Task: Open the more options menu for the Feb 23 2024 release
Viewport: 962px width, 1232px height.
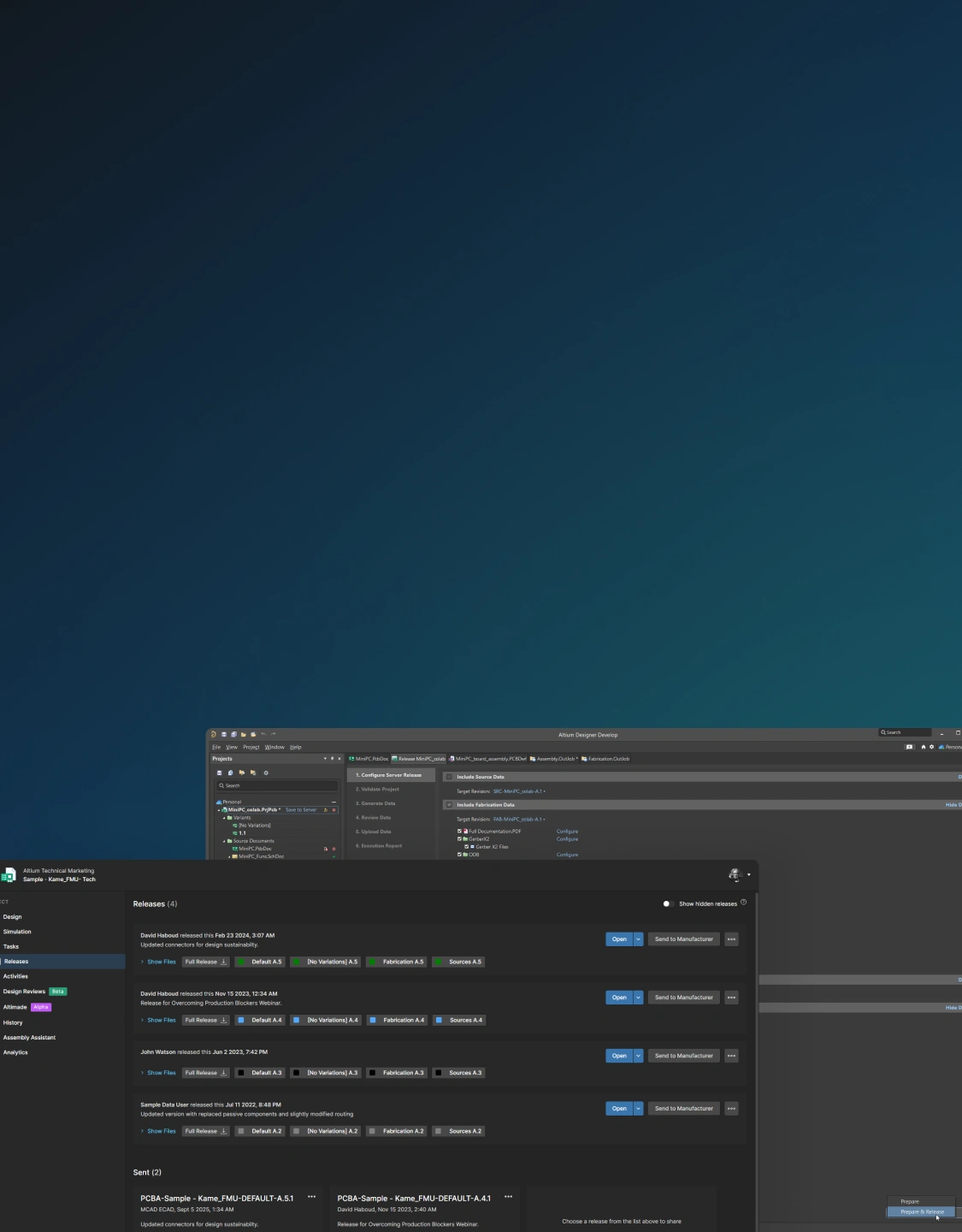Action: 731,939
